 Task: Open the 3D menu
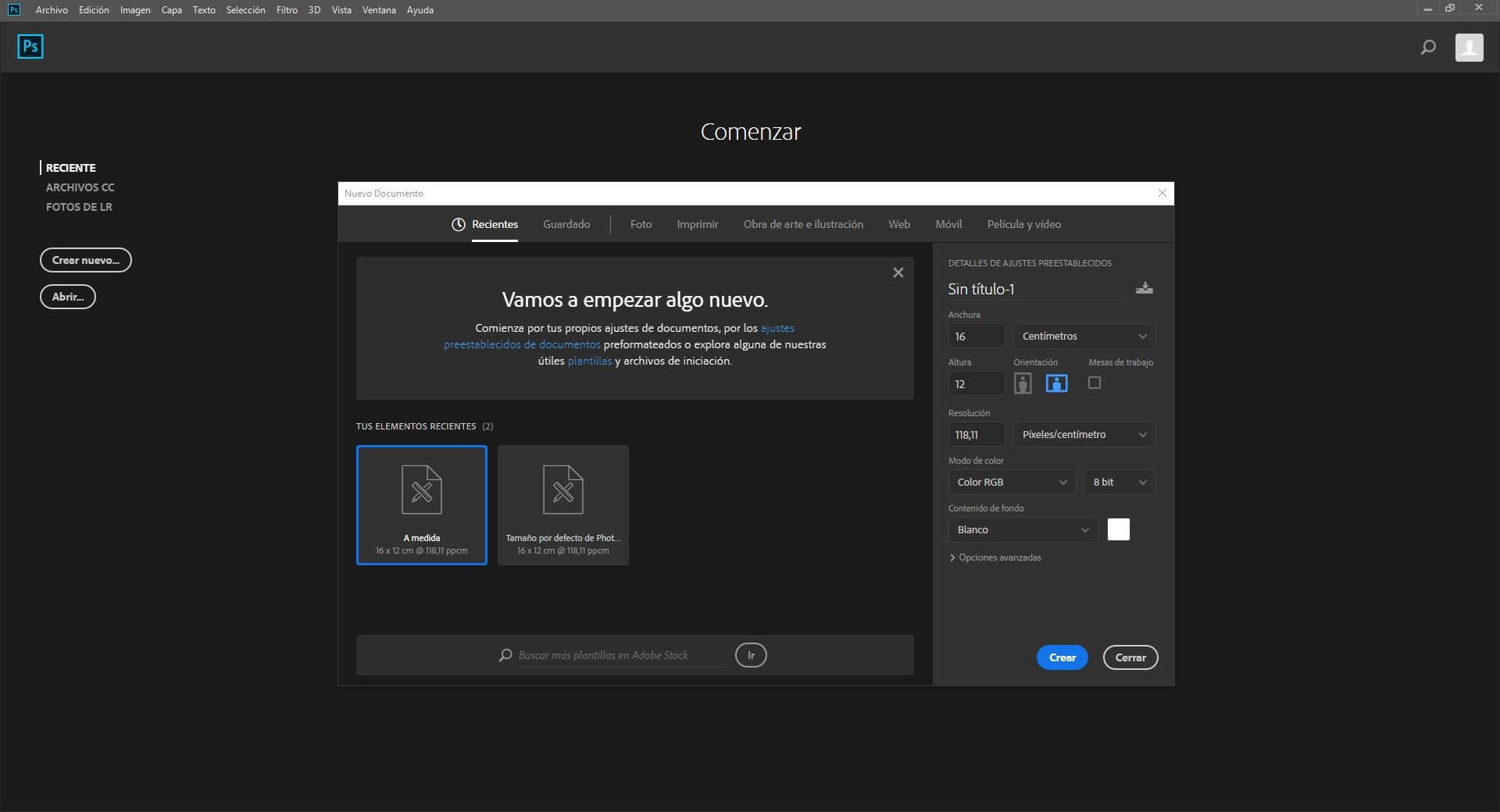(314, 10)
